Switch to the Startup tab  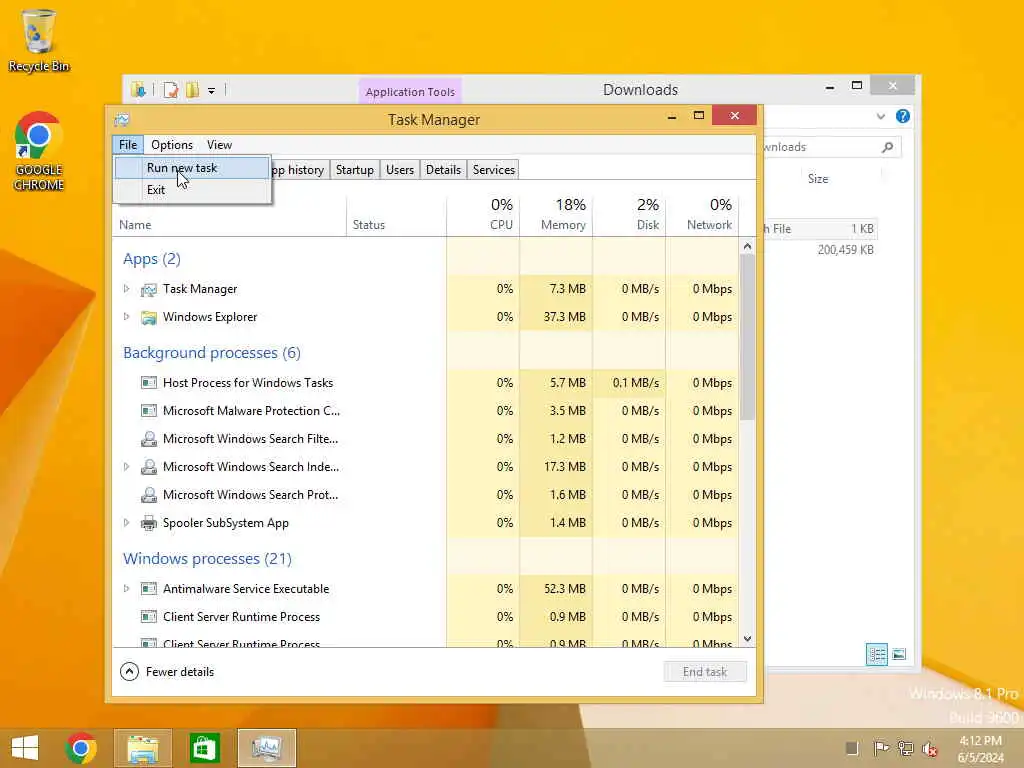[355, 170]
